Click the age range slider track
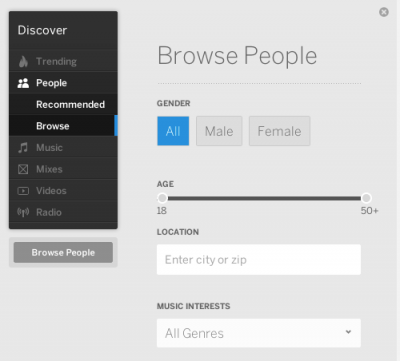400x361 pixels. coord(264,198)
